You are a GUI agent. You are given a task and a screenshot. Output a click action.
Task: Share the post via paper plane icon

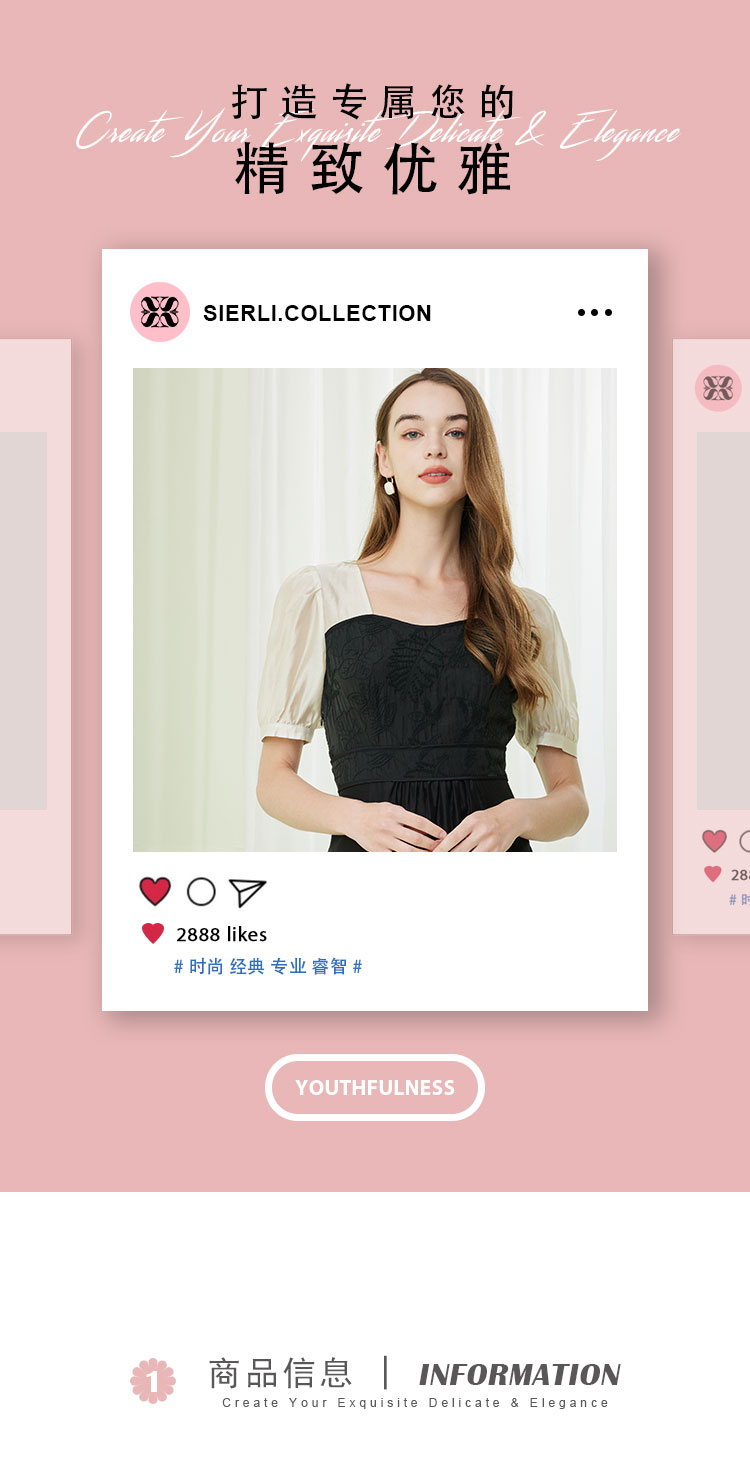point(247,892)
